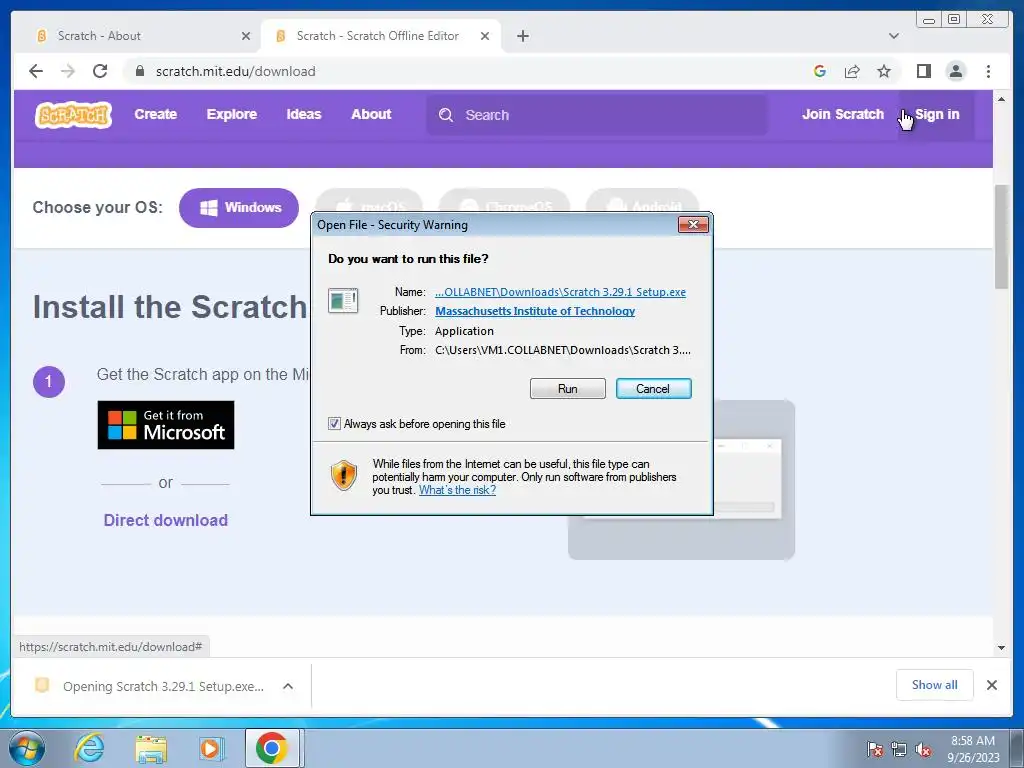Expand the tab search dropdown arrow
This screenshot has width=1024, height=768.
click(x=893, y=36)
